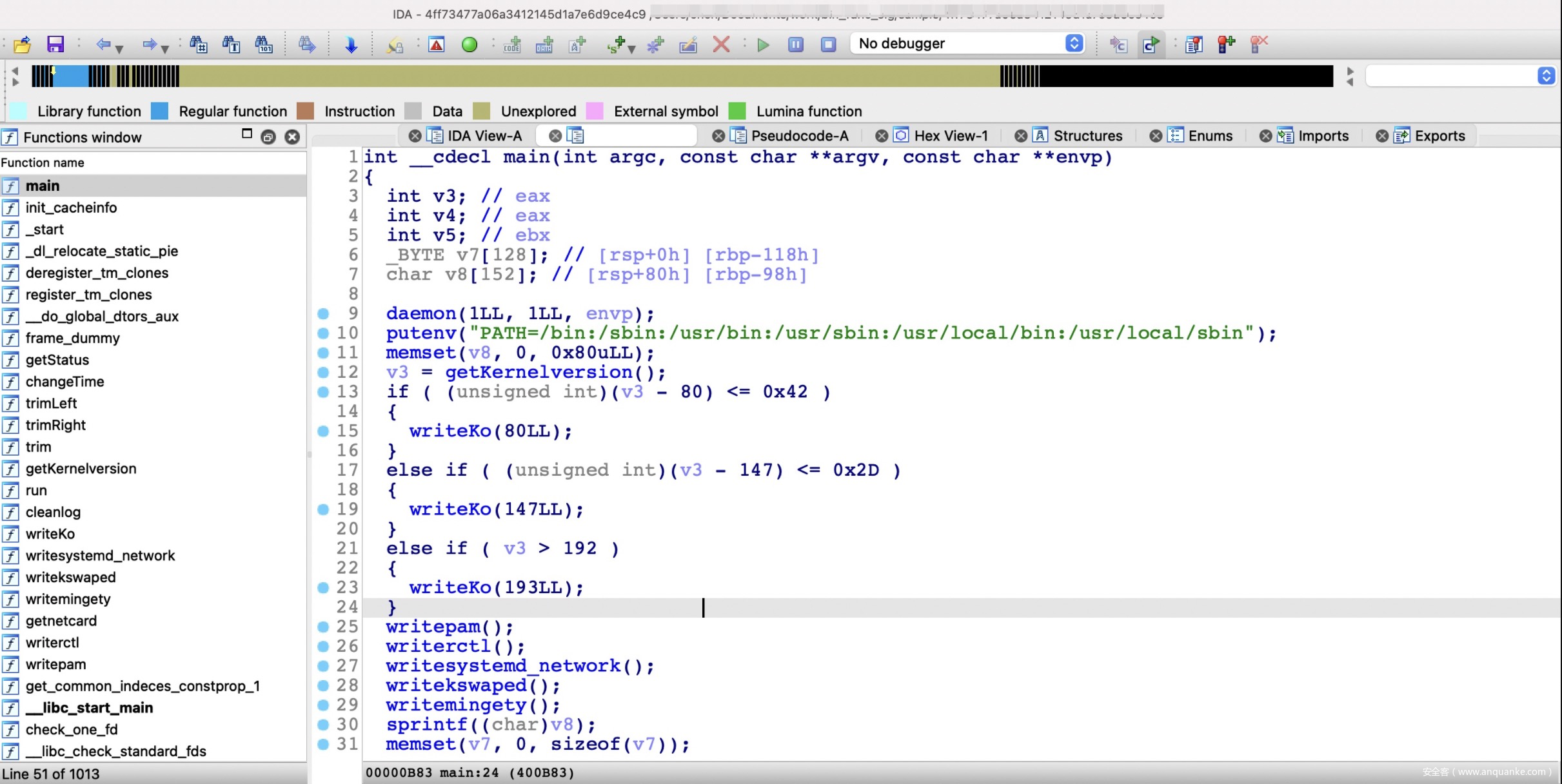This screenshot has height=784, width=1562.
Task: Start process with green play icon
Action: click(763, 44)
